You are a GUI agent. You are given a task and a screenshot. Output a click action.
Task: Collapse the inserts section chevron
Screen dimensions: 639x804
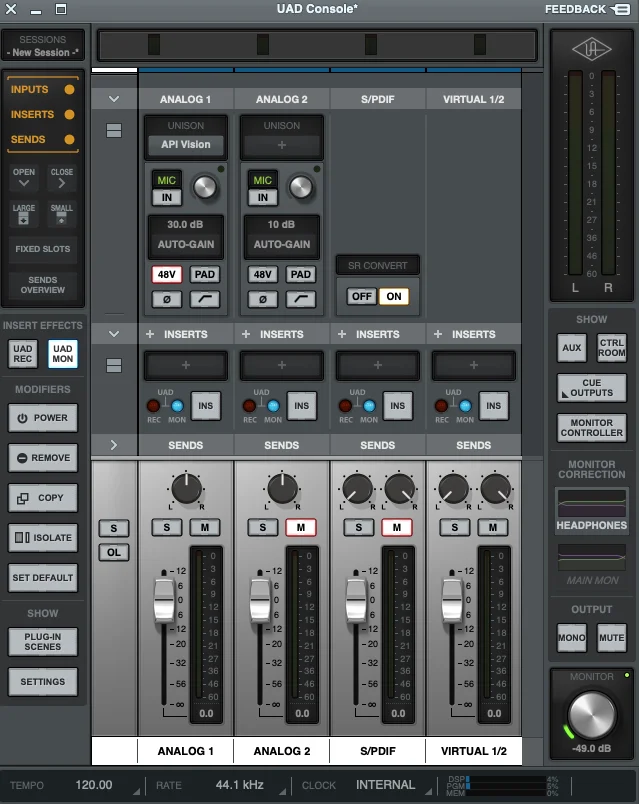(x=114, y=334)
